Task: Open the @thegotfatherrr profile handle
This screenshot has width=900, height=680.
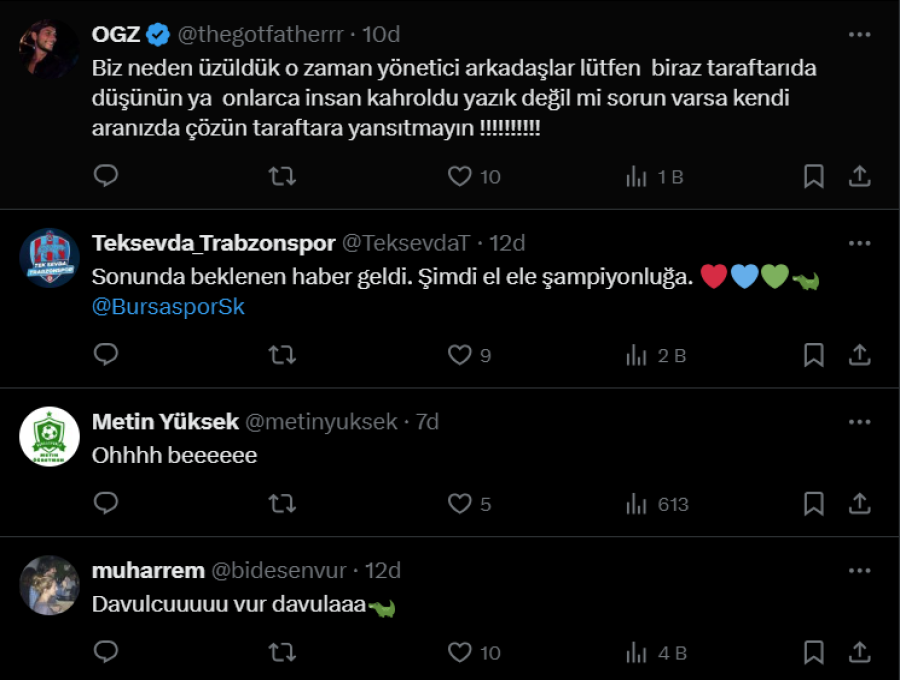Action: (260, 34)
